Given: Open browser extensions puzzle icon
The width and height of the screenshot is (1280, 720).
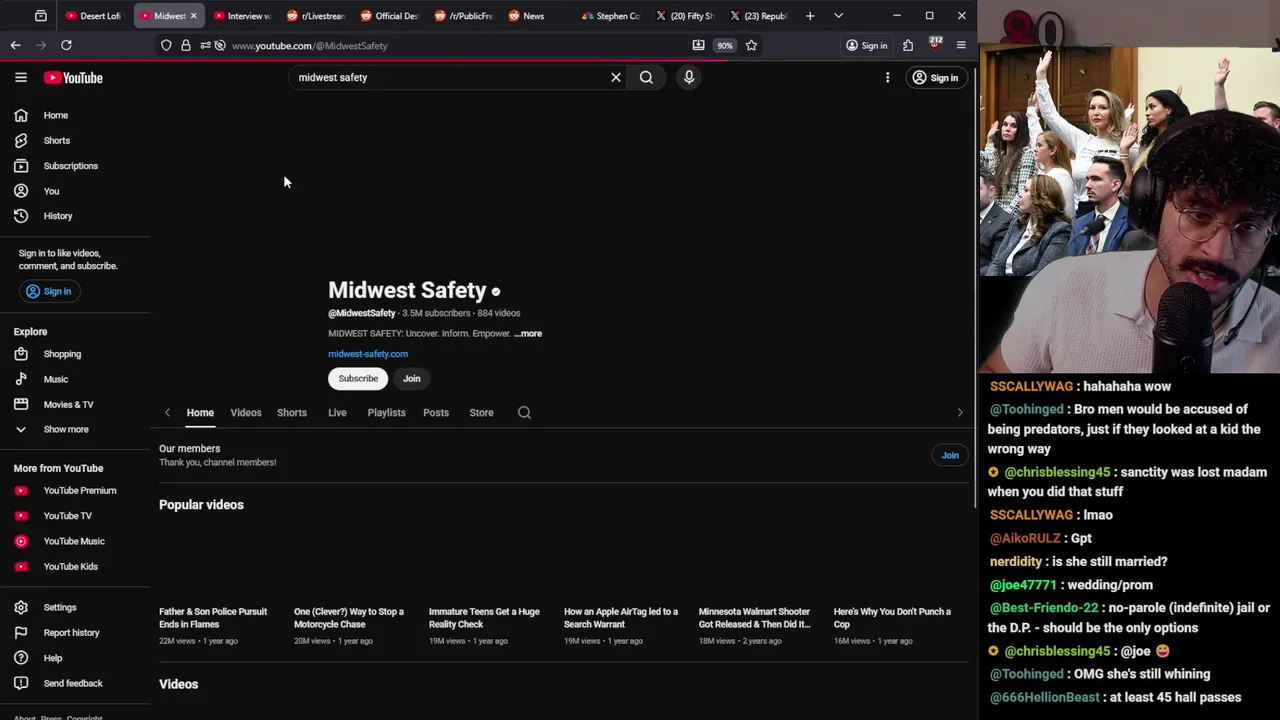Looking at the screenshot, I should [x=908, y=45].
